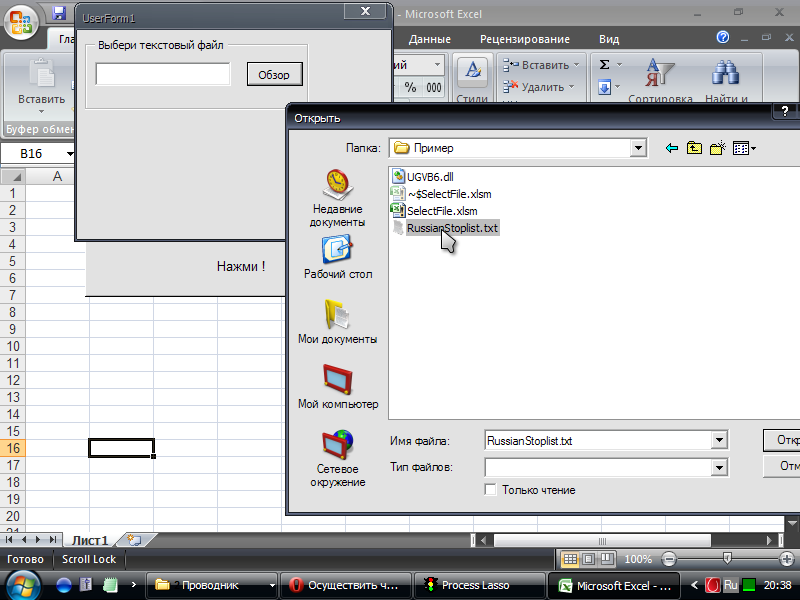Close the UserForm1 window
Image resolution: width=800 pixels, height=600 pixels.
pyautogui.click(x=365, y=11)
